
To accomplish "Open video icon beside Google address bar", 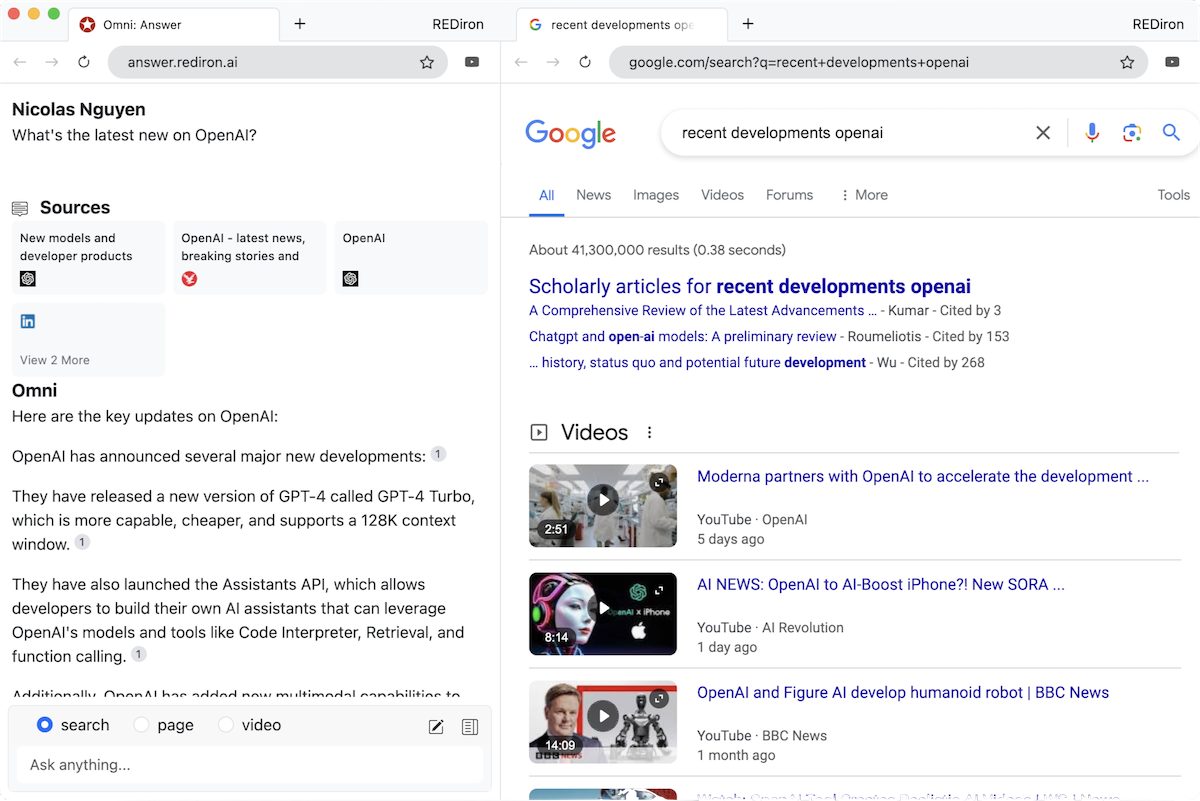I will 1172,62.
